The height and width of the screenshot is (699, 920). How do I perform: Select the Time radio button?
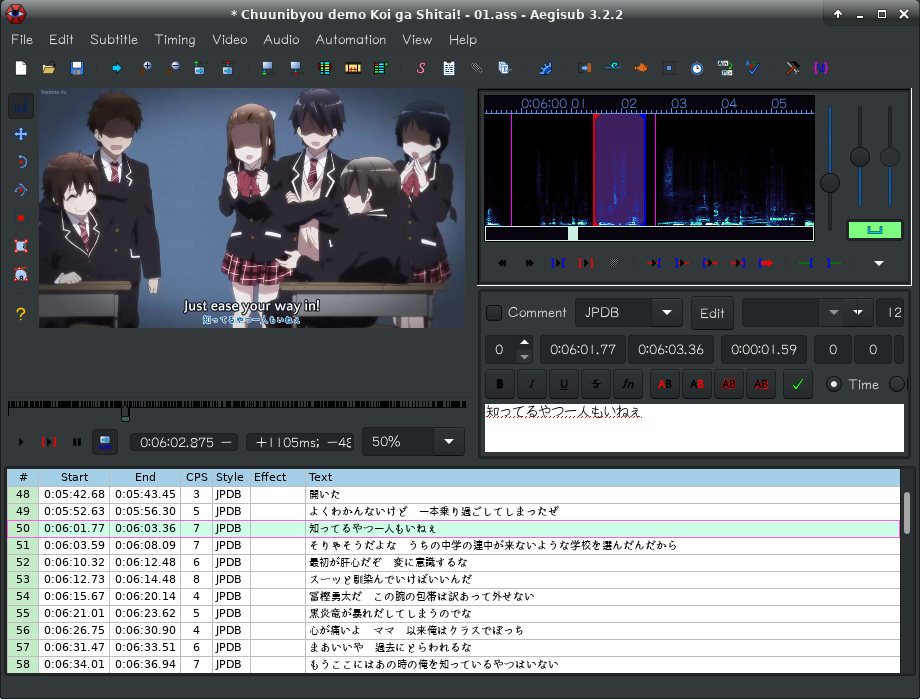(833, 384)
